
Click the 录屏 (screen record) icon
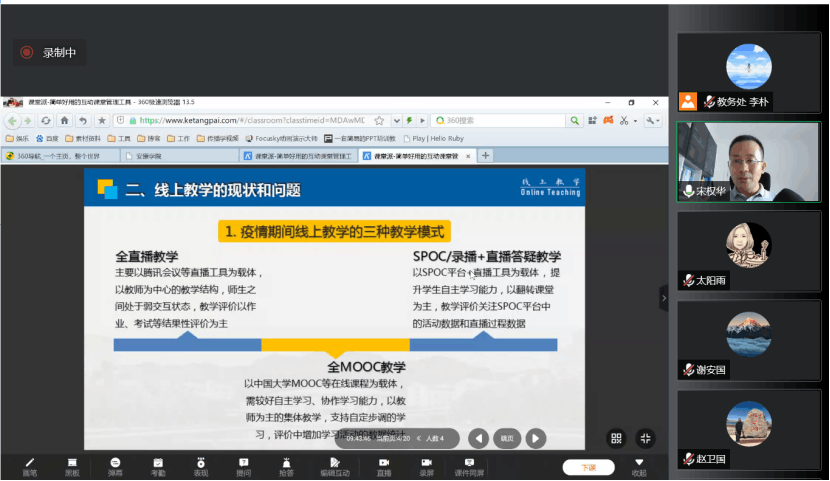426,465
